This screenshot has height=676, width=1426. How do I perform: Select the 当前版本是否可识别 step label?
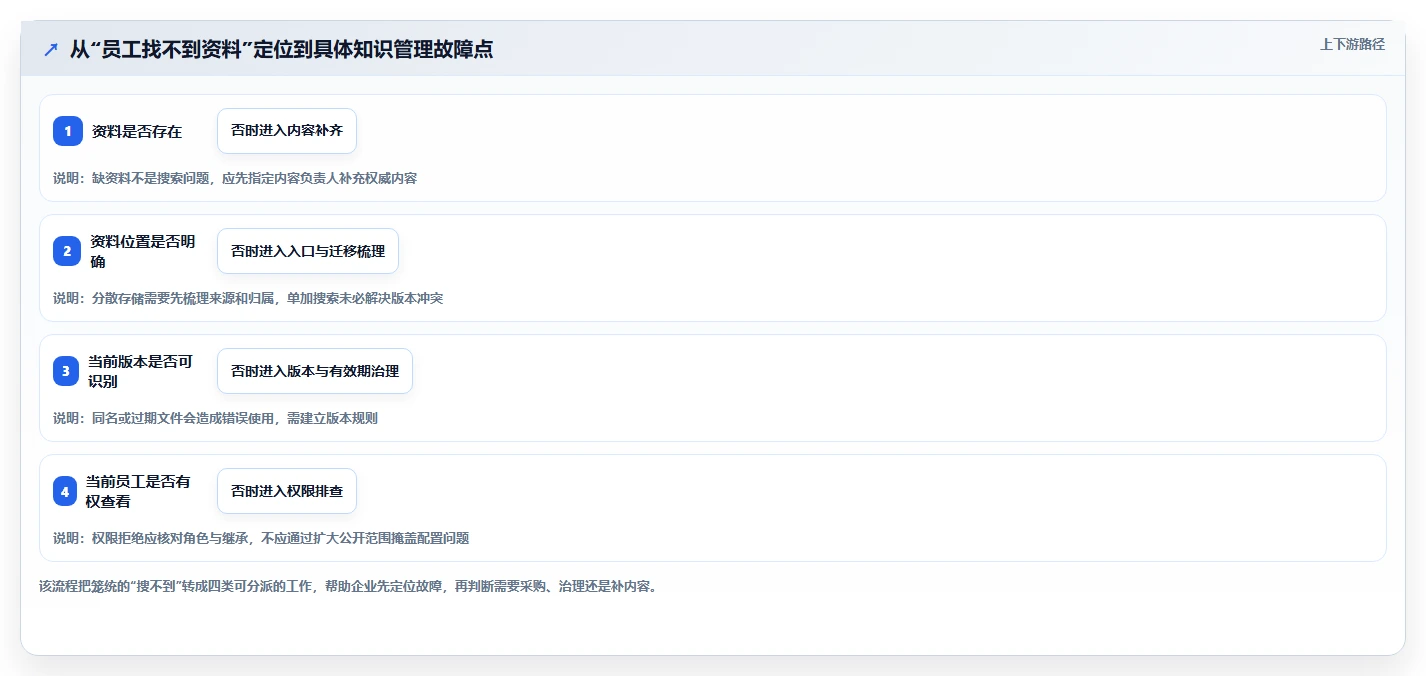pos(140,371)
